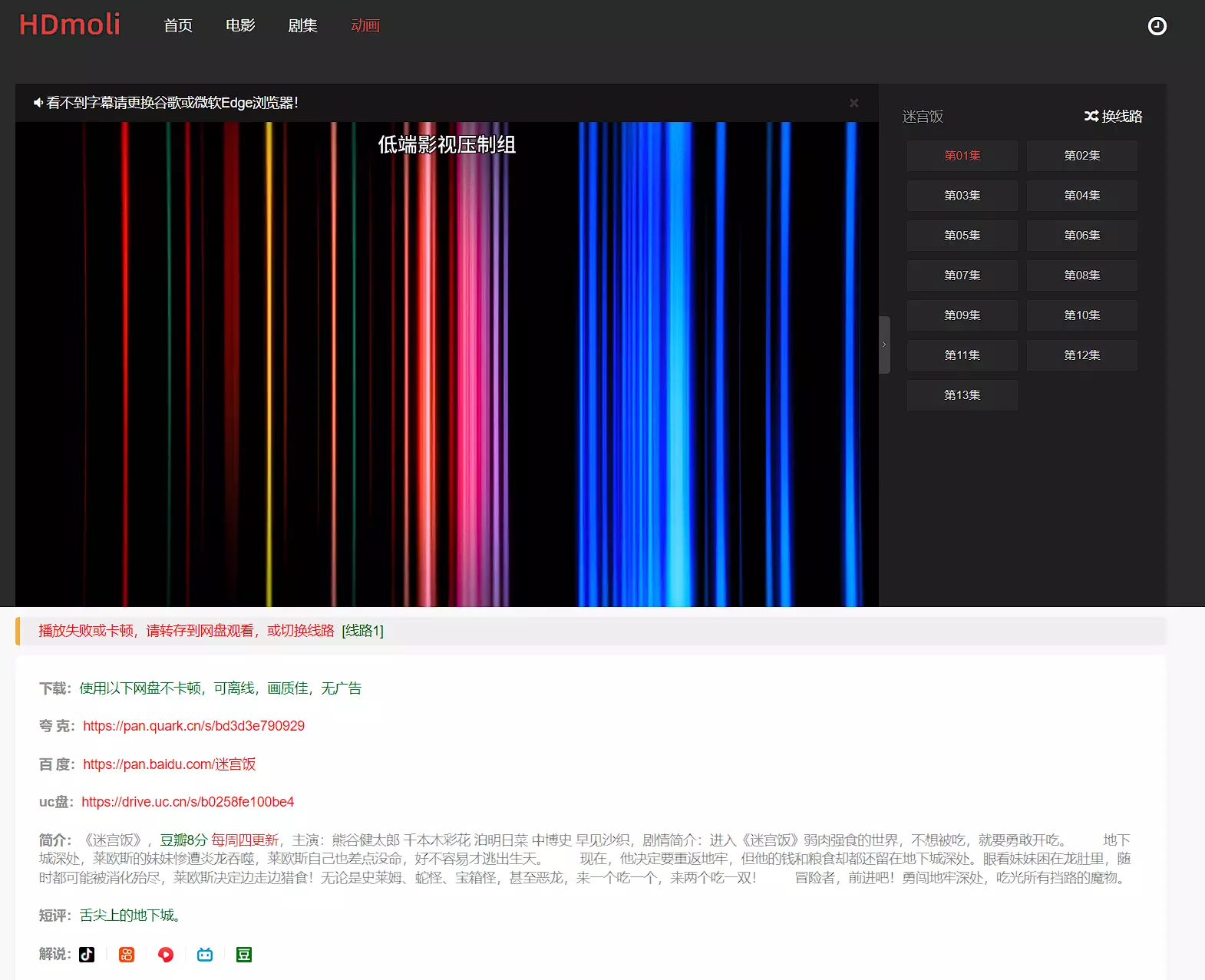Dismiss the subtitle notice with the X
The image size is (1205, 980).
coord(853,103)
